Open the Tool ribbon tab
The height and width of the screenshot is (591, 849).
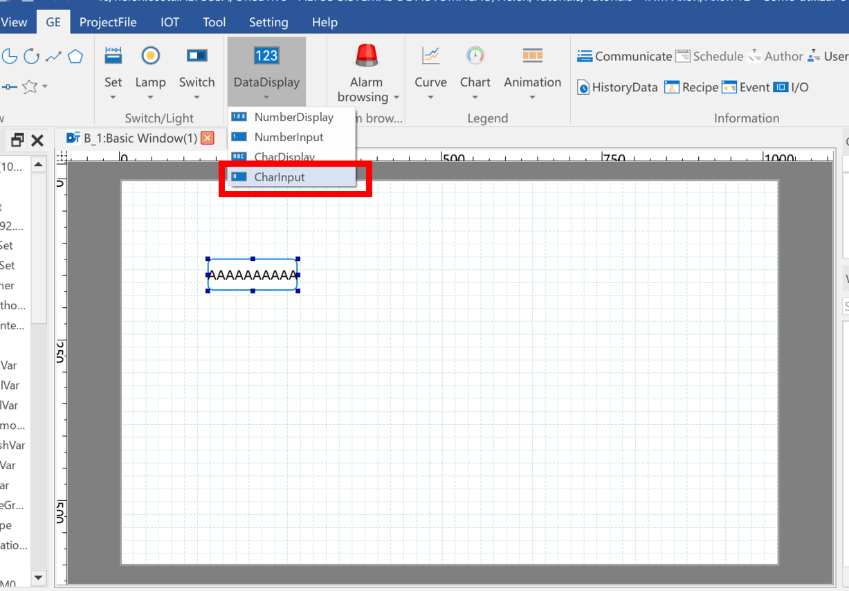(214, 22)
